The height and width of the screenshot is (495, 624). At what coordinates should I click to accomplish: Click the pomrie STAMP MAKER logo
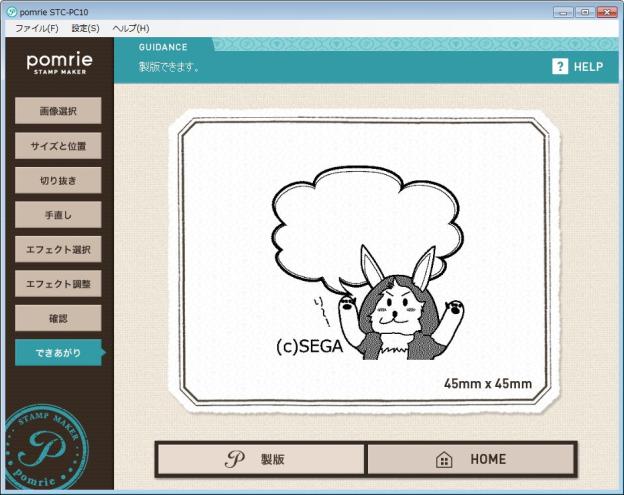pyautogui.click(x=60, y=63)
